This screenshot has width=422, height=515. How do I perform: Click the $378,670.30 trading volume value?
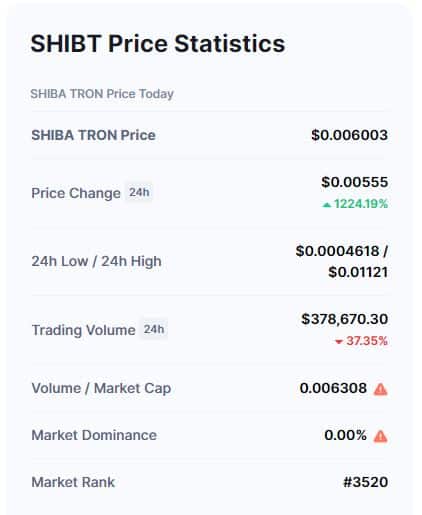coord(345,319)
